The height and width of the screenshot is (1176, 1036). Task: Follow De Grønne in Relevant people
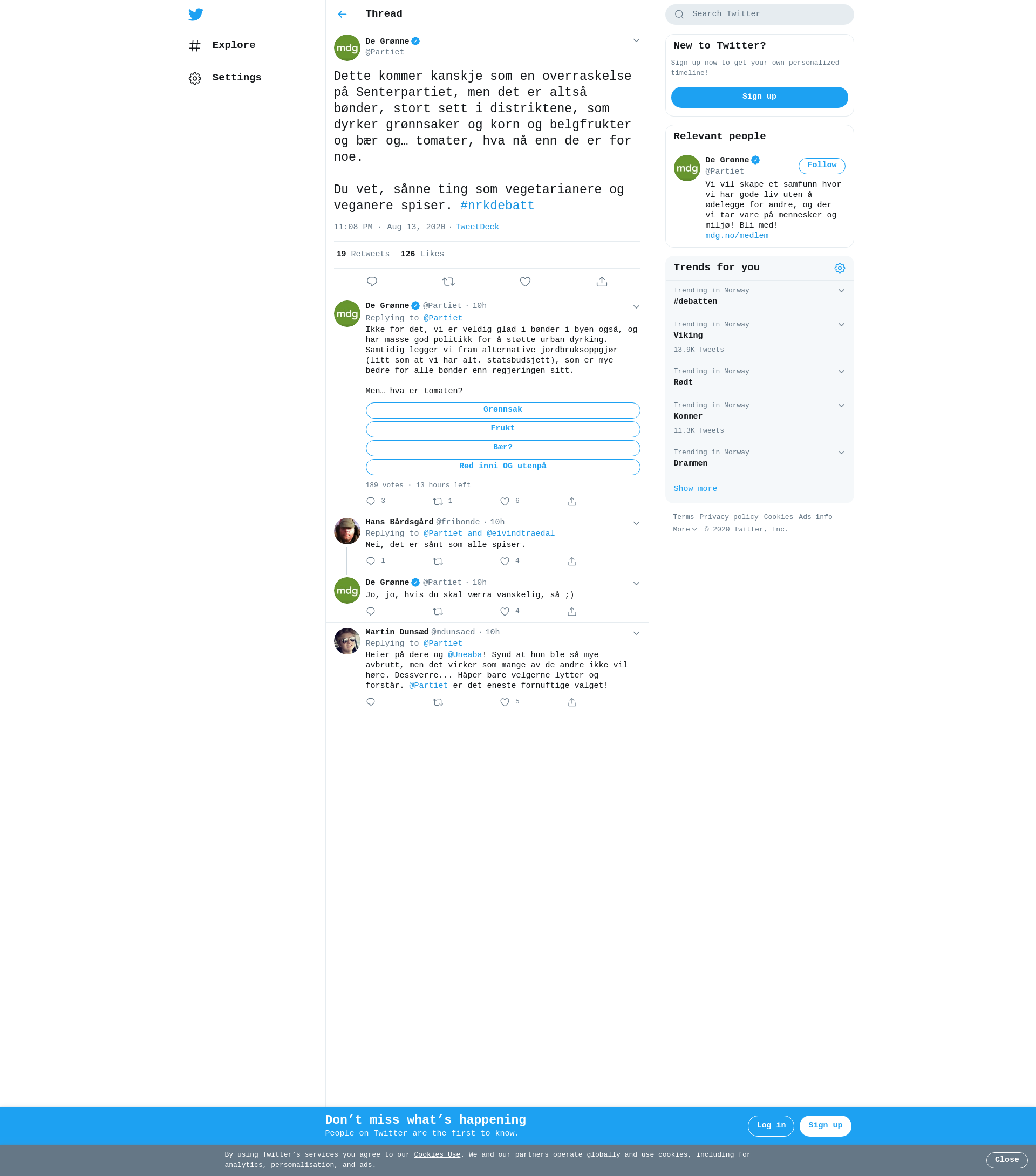[821, 166]
